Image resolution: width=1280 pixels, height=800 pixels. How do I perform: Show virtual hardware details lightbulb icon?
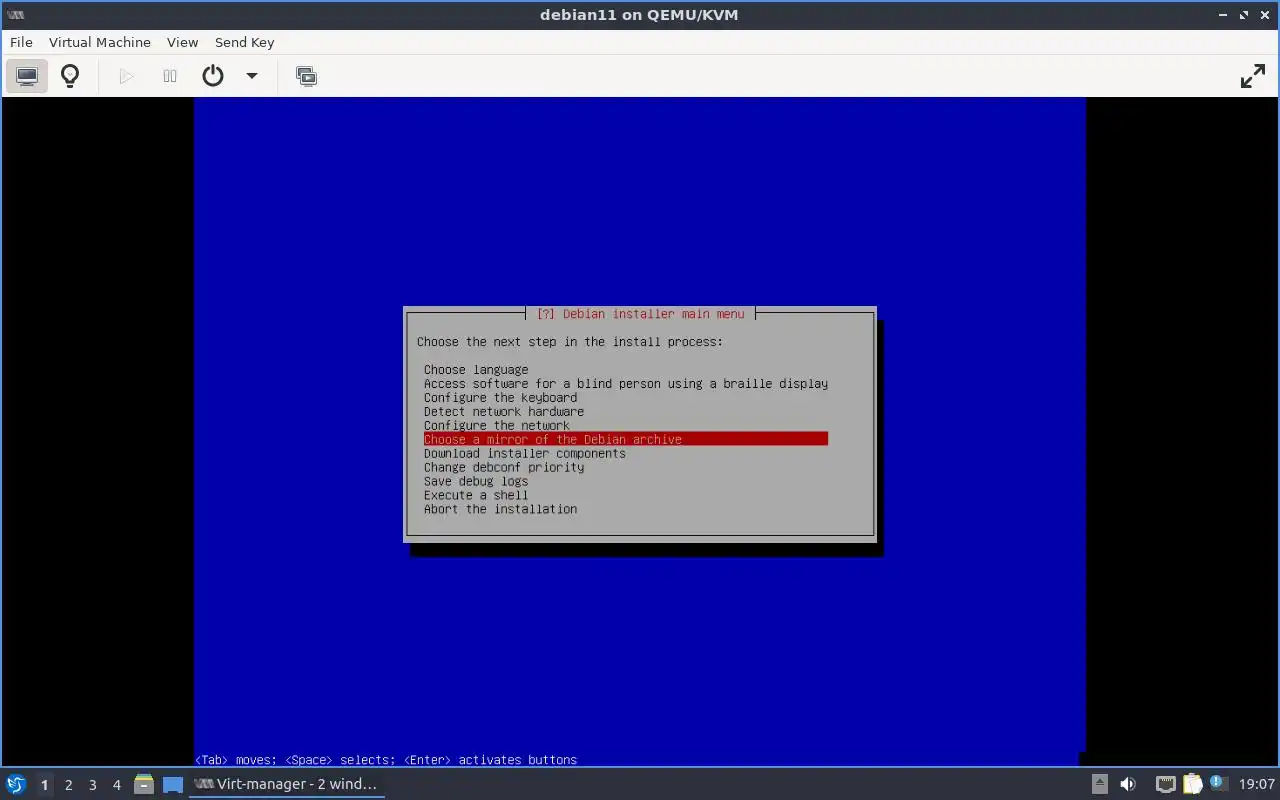(x=70, y=76)
